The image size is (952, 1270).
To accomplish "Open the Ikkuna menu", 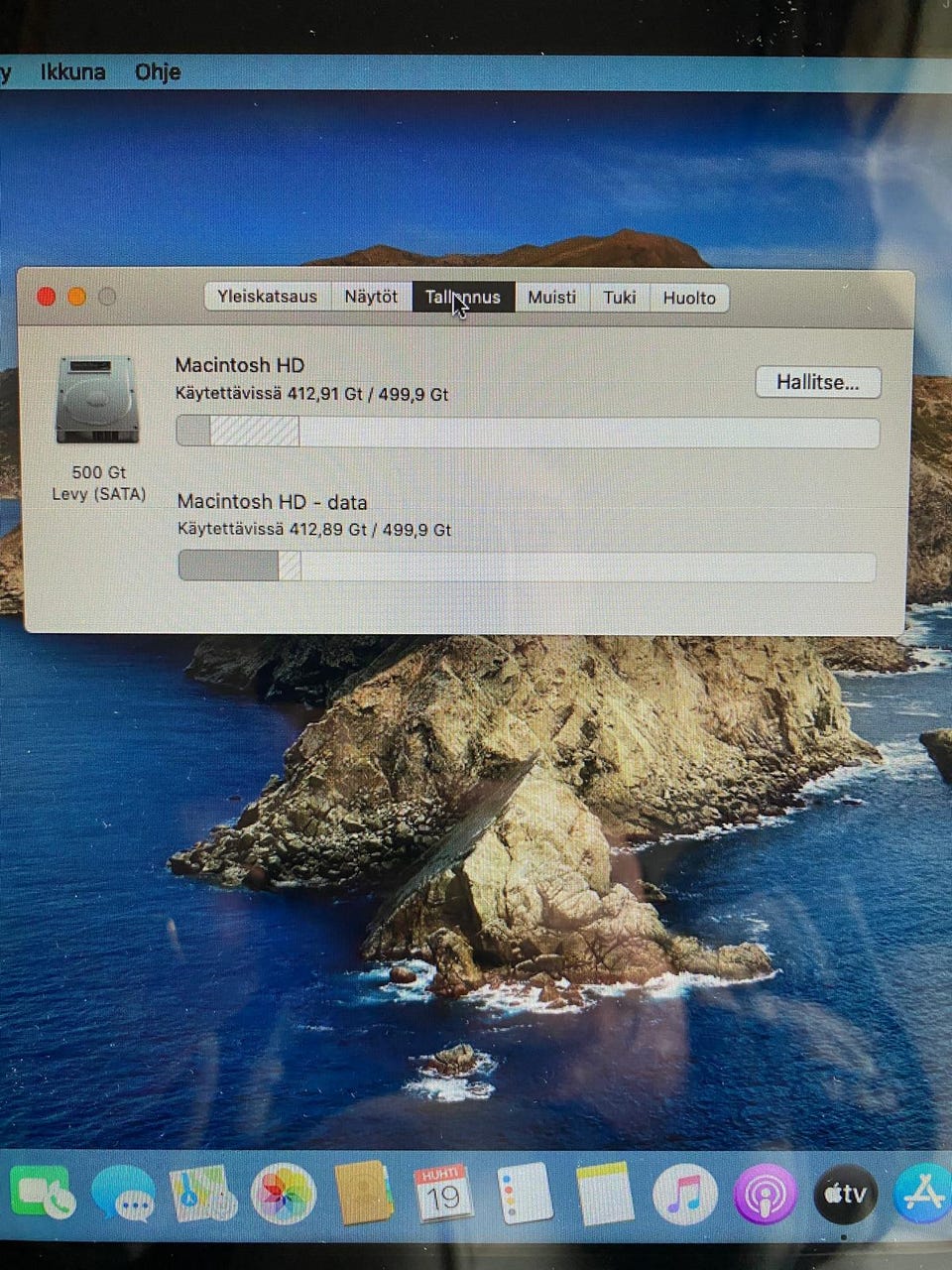I will 72,72.
